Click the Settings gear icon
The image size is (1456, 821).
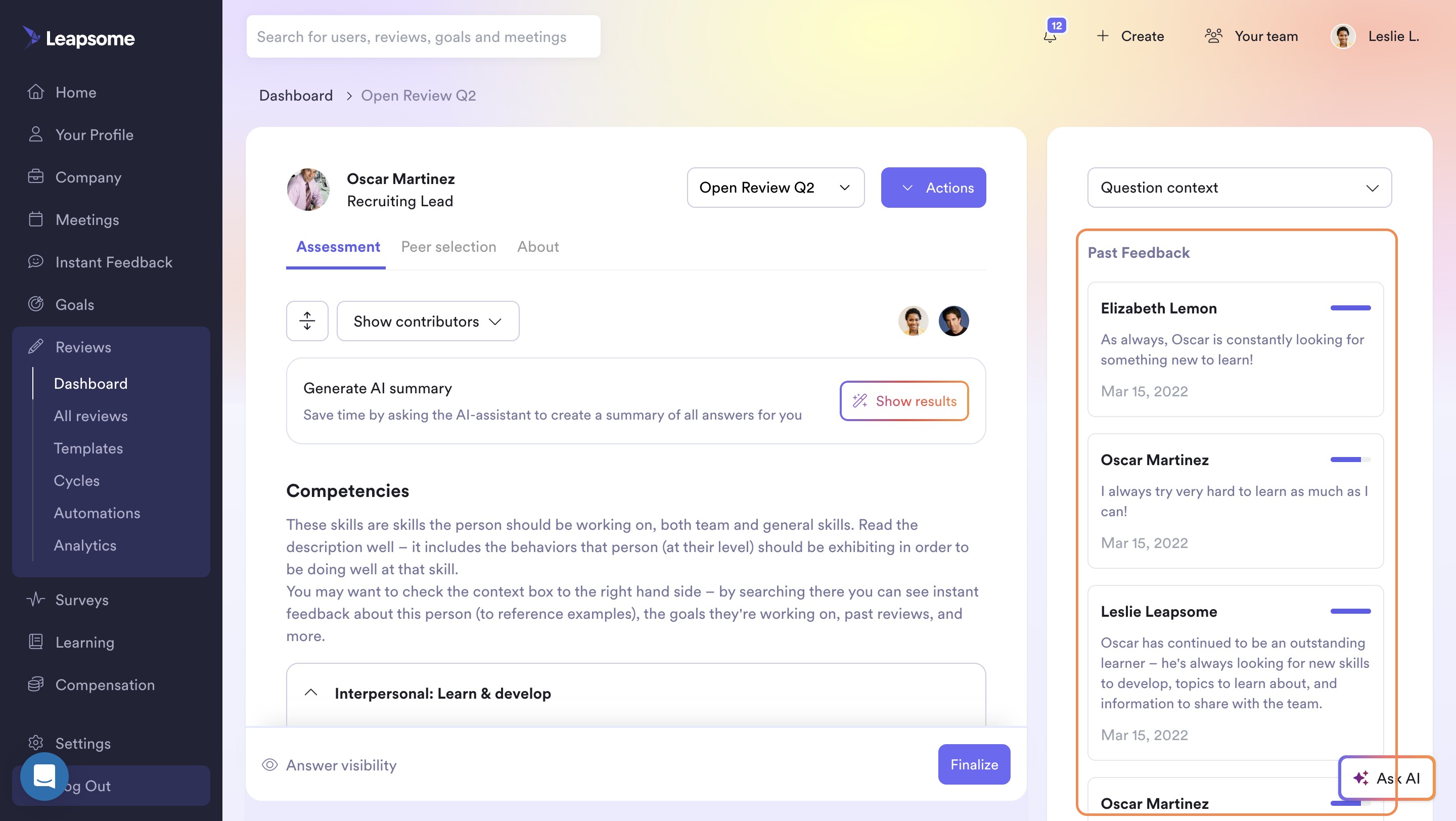[x=35, y=742]
